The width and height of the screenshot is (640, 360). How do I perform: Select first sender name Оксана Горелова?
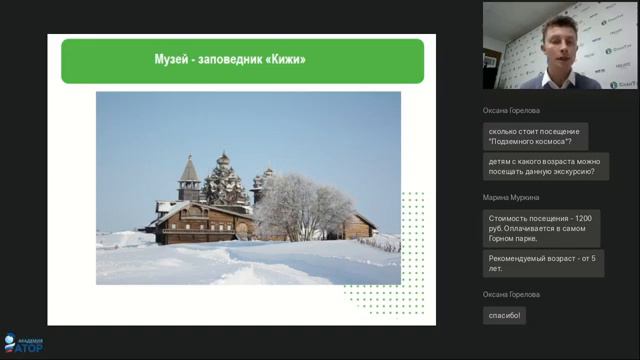[x=511, y=111]
